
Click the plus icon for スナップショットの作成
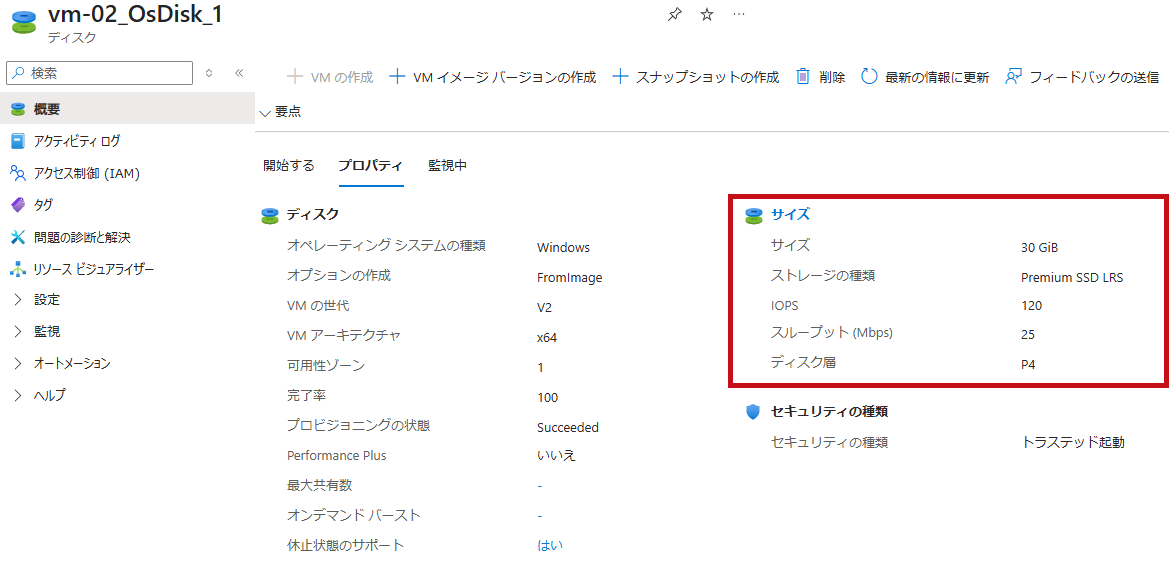coord(620,77)
